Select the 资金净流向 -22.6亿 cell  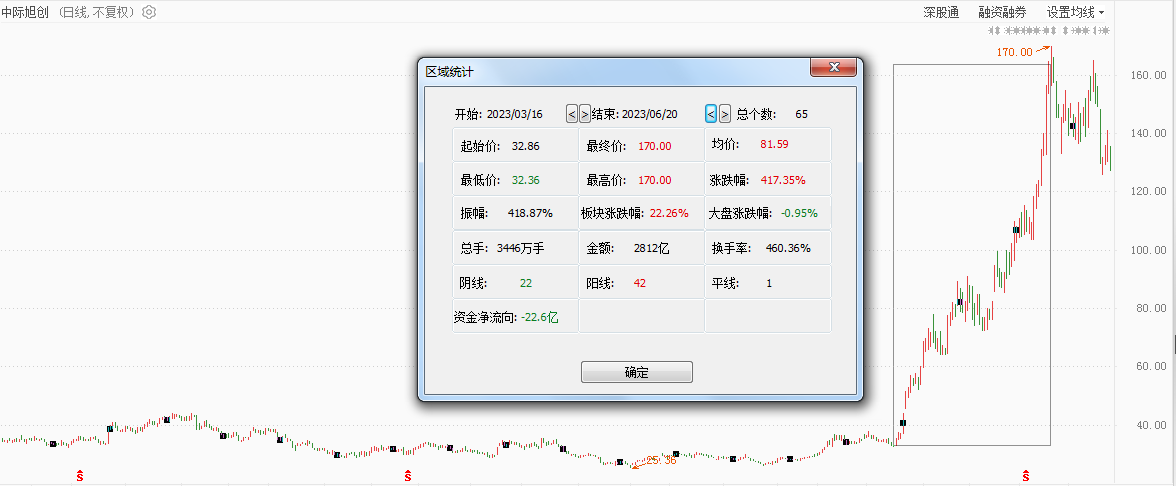pyautogui.click(x=514, y=317)
